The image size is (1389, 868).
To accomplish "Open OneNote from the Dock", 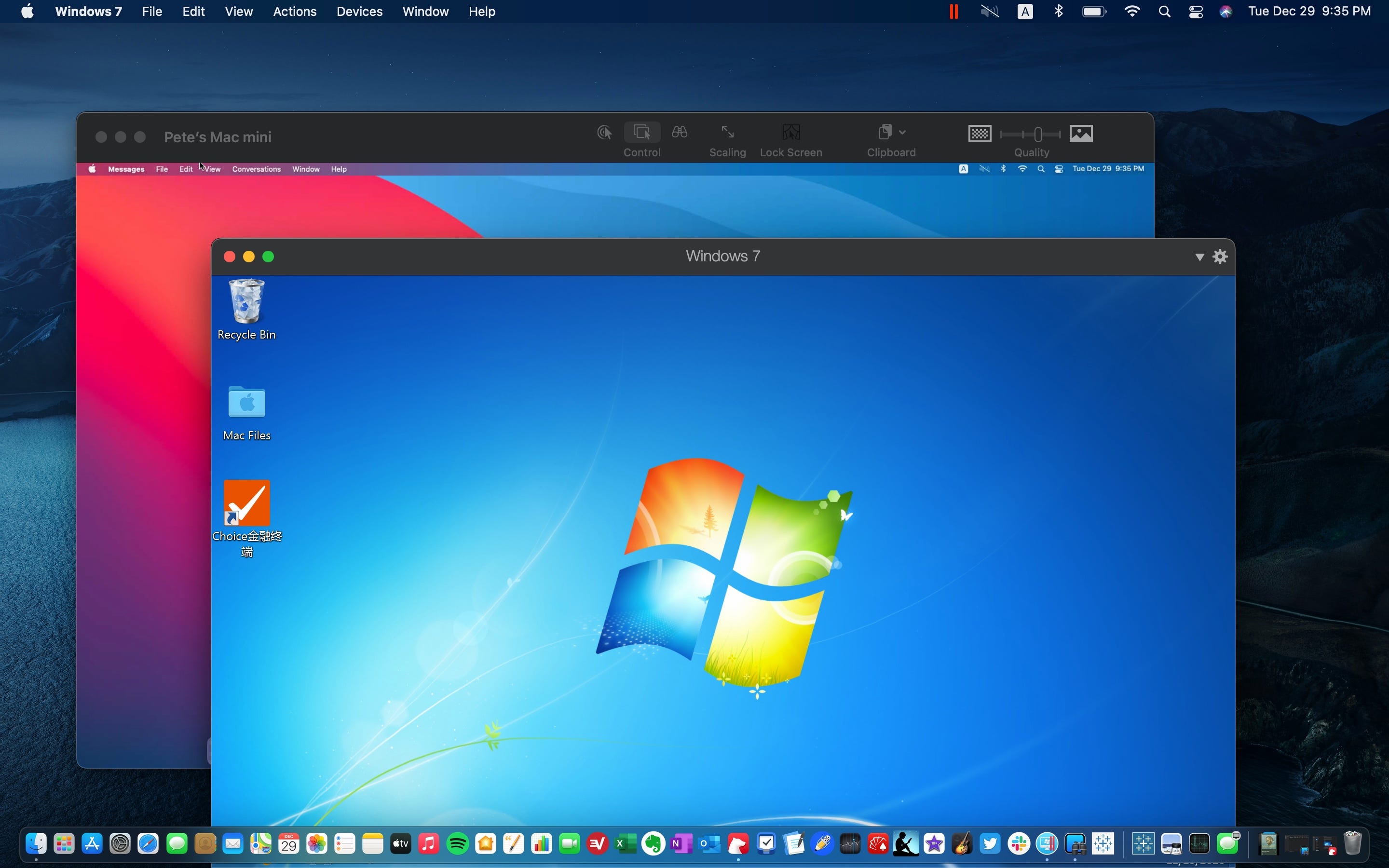I will (681, 844).
